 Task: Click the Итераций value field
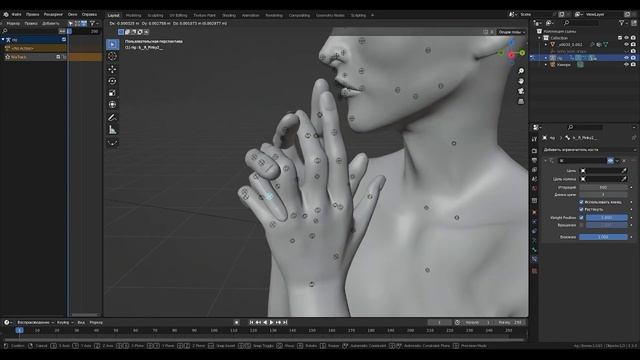tap(603, 187)
